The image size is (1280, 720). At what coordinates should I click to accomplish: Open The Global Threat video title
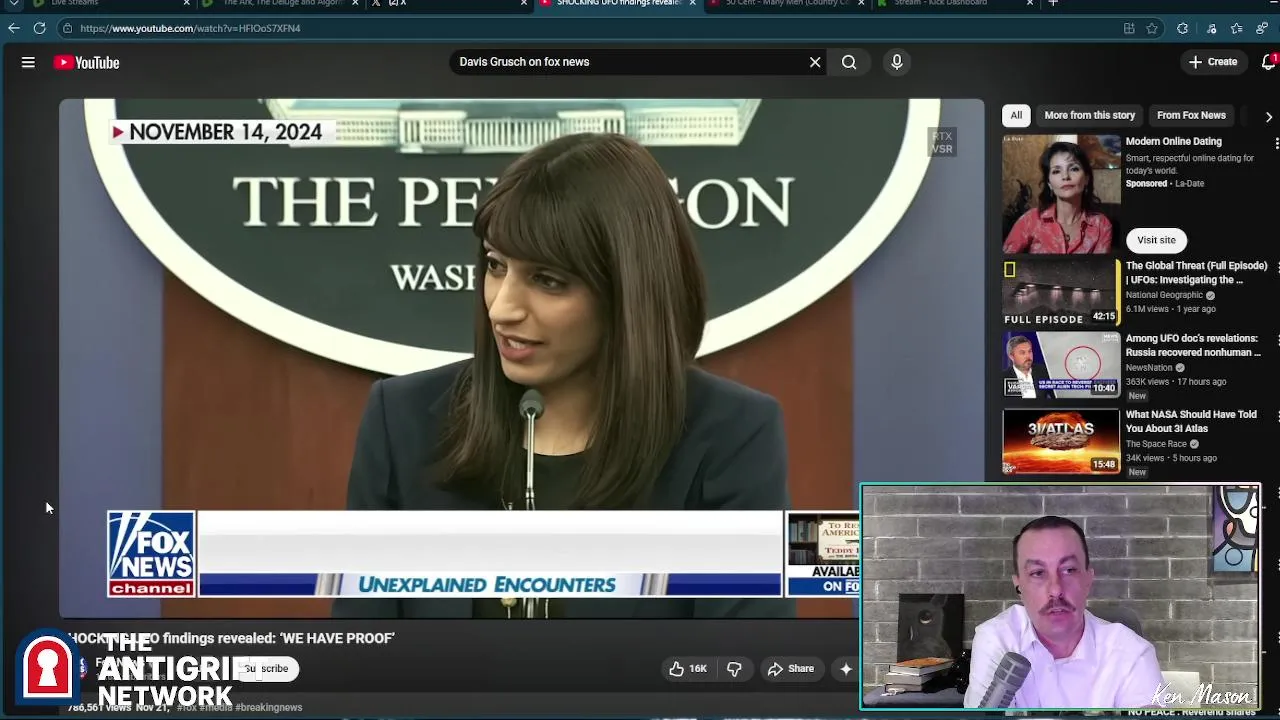(1196, 273)
